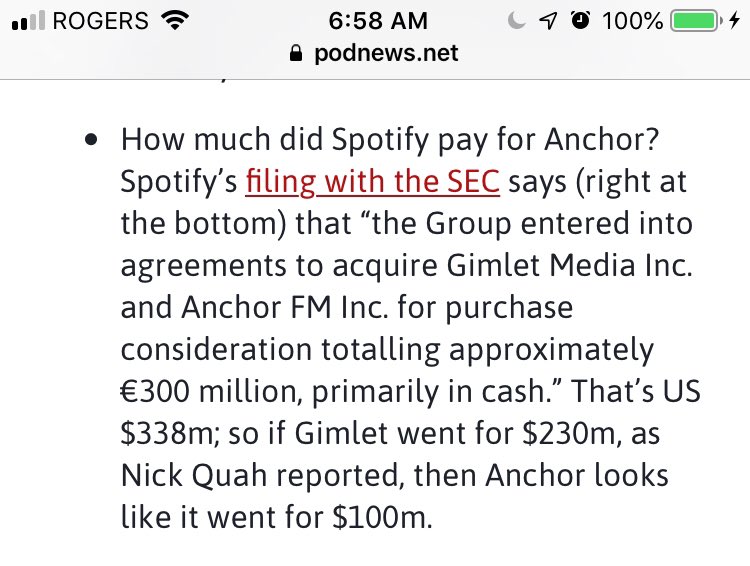The height and width of the screenshot is (566, 750).
Task: Tap the 6:58 AM clock
Action: tap(375, 20)
